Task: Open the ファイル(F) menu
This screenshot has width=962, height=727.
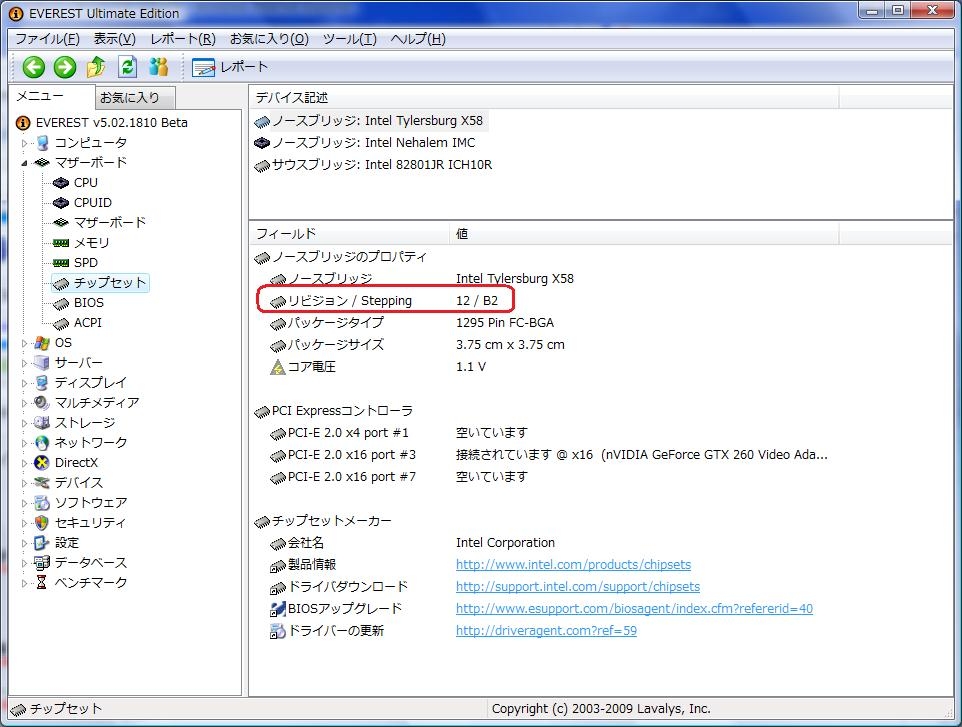Action: tap(47, 39)
